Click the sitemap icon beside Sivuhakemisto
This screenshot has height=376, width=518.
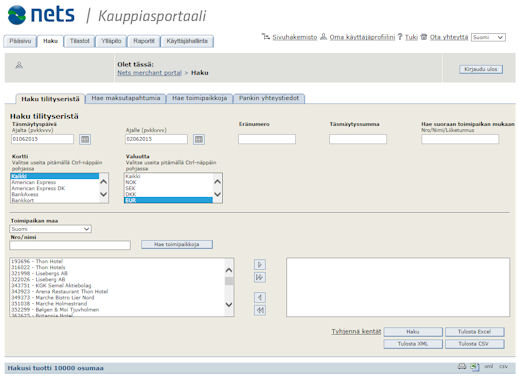(x=266, y=37)
